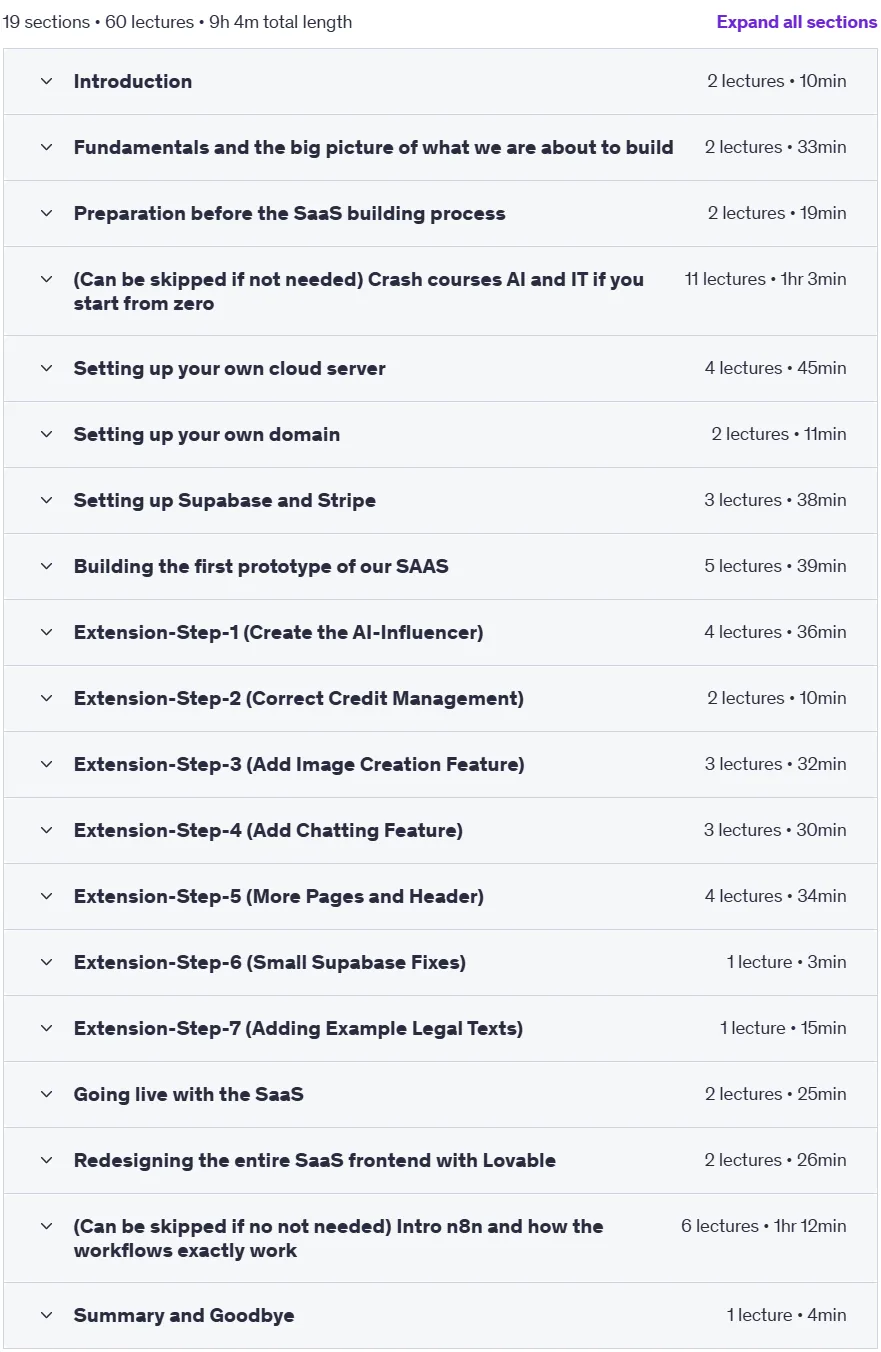Expand the Introduction section chevron
Screen dimensions: 881x1352
(46, 81)
